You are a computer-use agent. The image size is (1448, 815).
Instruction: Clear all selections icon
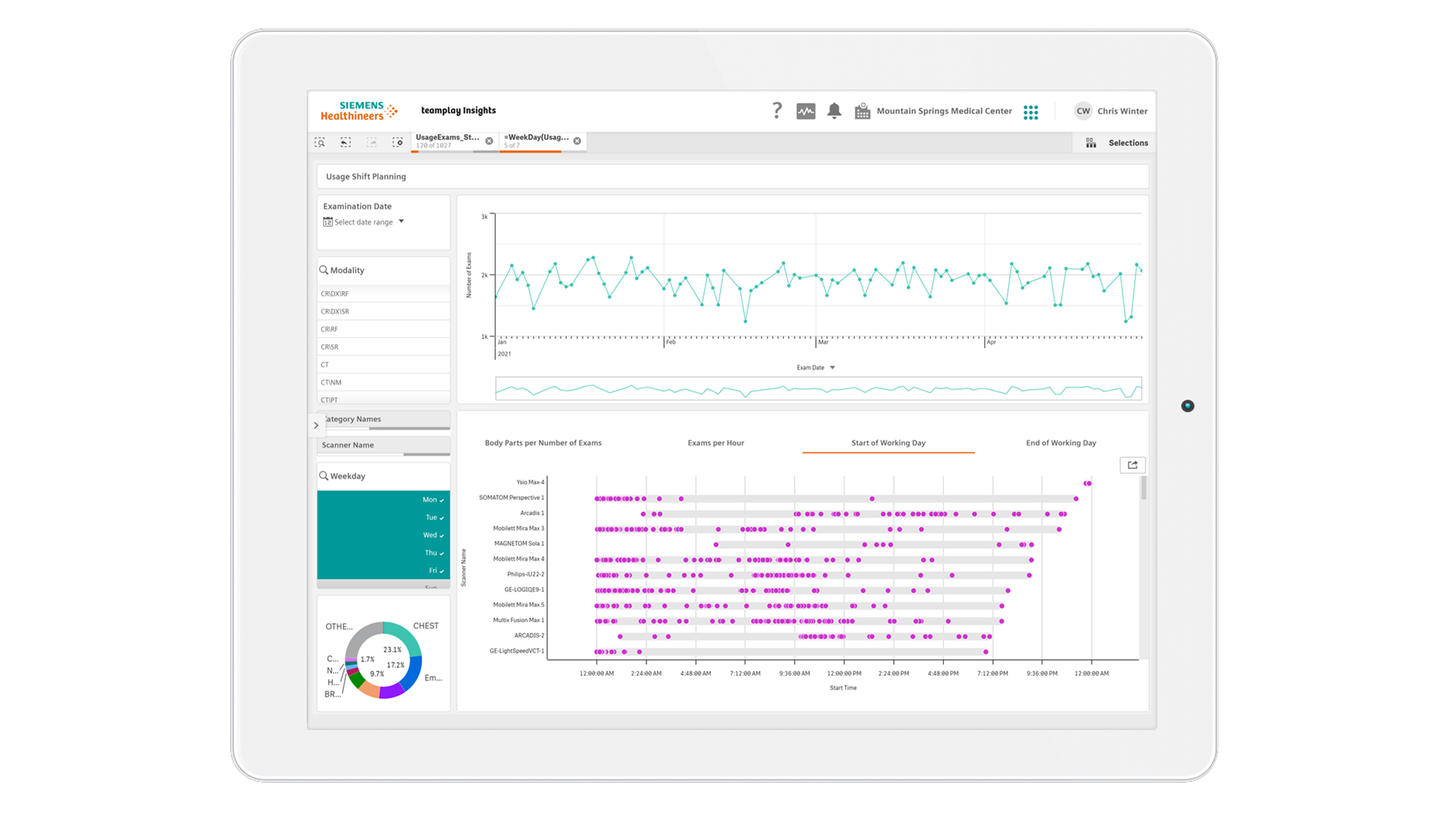[x=397, y=143]
